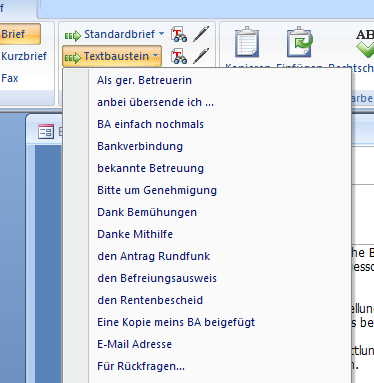
Task: Choose 'Dank Bemühungen' entry
Action: tap(207, 212)
